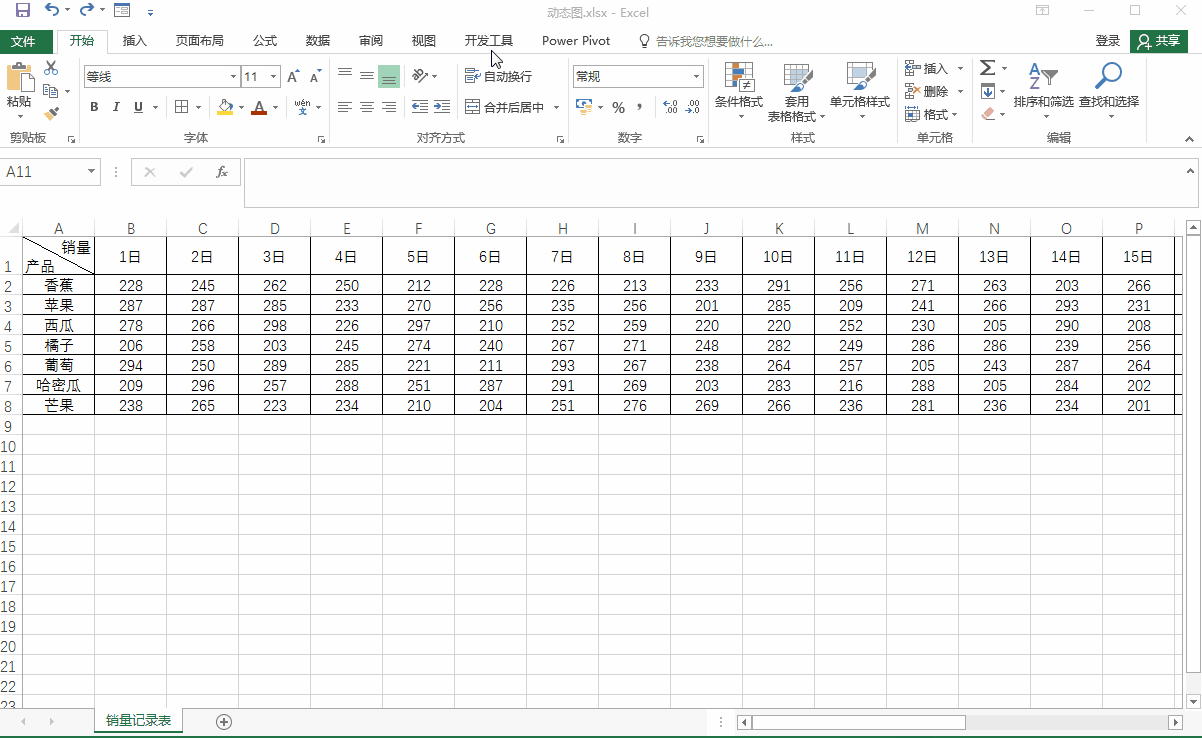Switch to the 页面布局 ribbon tab
Image resolution: width=1202 pixels, height=738 pixels.
[x=200, y=41]
